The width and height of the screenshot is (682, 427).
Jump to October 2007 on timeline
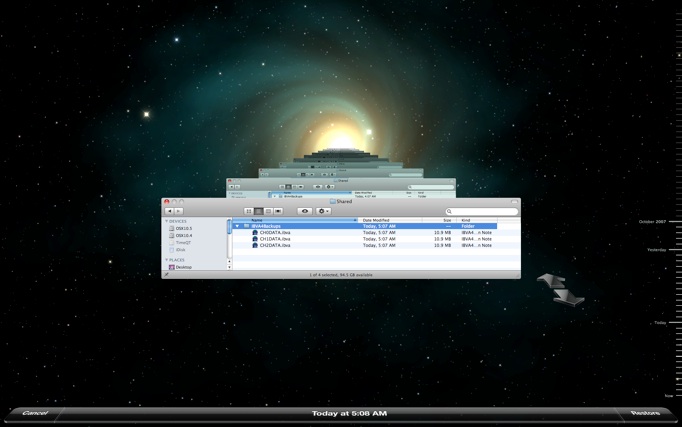click(x=652, y=222)
